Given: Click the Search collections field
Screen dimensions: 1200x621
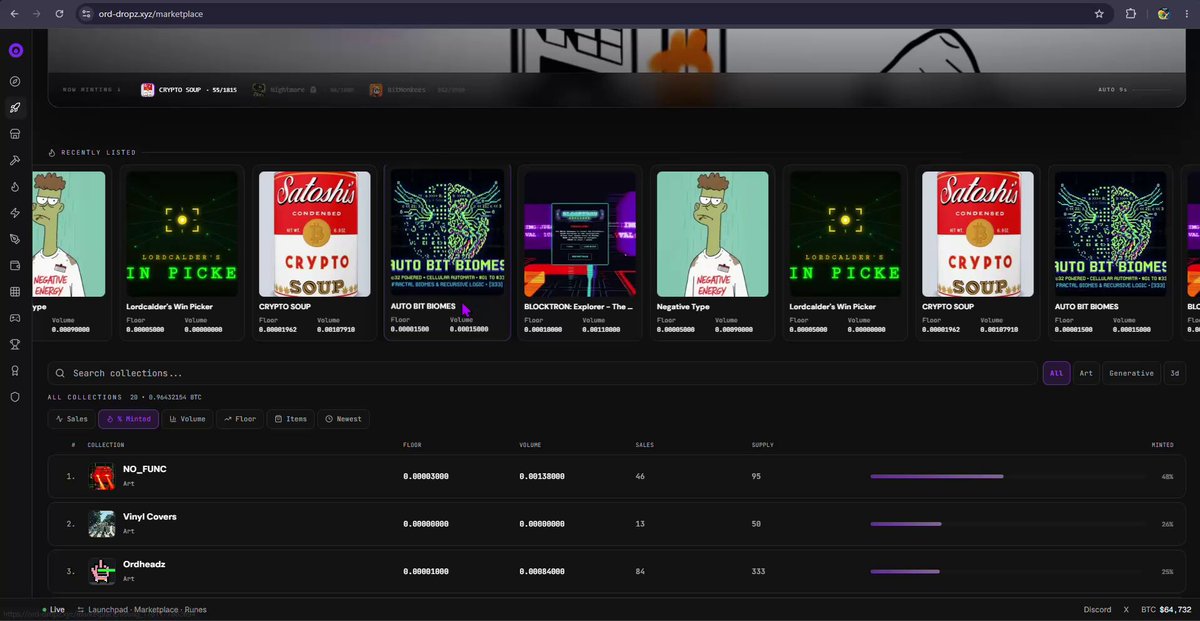Looking at the screenshot, I should (x=542, y=373).
